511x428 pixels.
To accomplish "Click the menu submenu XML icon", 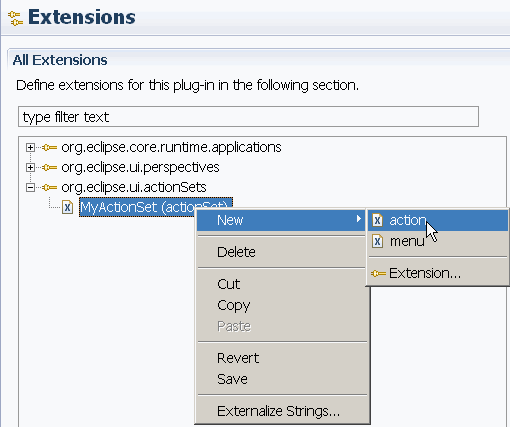I will (x=377, y=241).
